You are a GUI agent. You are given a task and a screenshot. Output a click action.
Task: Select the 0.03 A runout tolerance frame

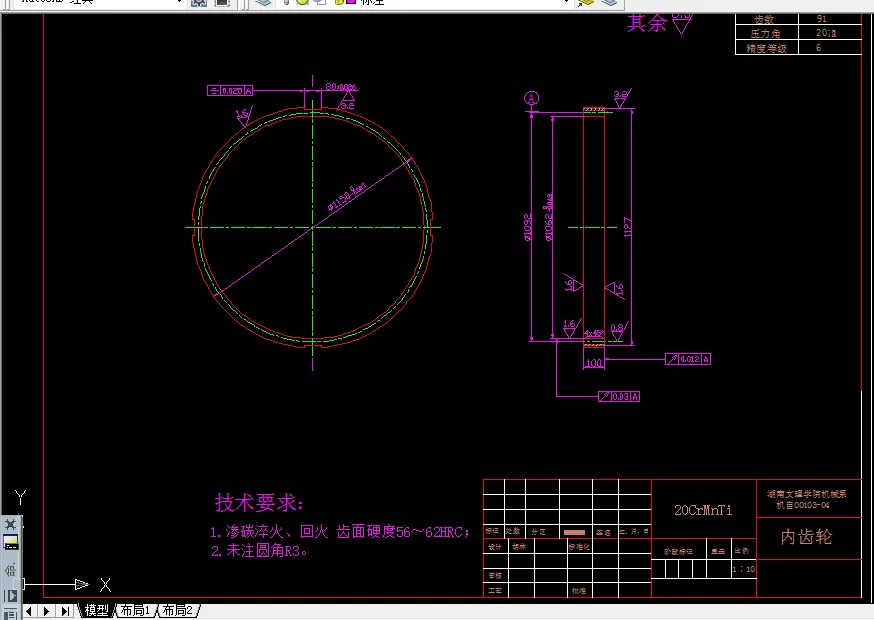click(x=619, y=396)
